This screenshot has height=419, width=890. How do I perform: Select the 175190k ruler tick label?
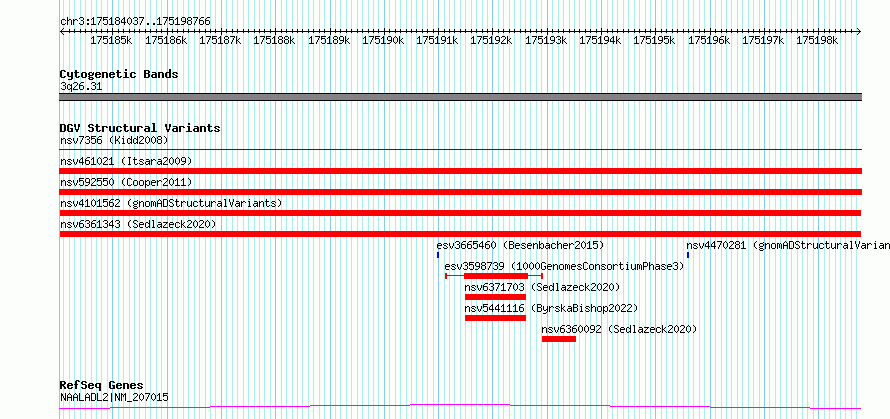click(x=383, y=40)
